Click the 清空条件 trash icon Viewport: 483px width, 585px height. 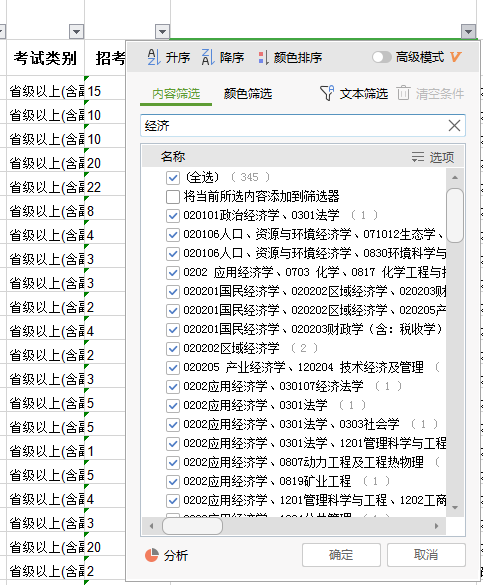click(x=403, y=93)
